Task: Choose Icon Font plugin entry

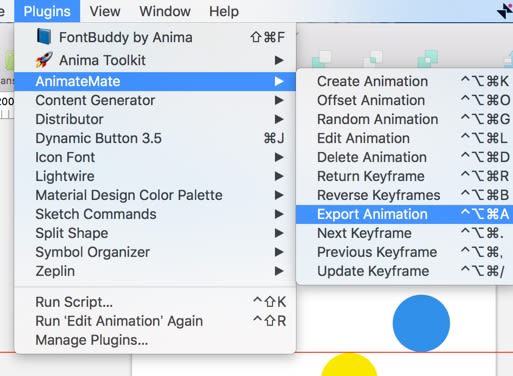Action: [x=155, y=157]
